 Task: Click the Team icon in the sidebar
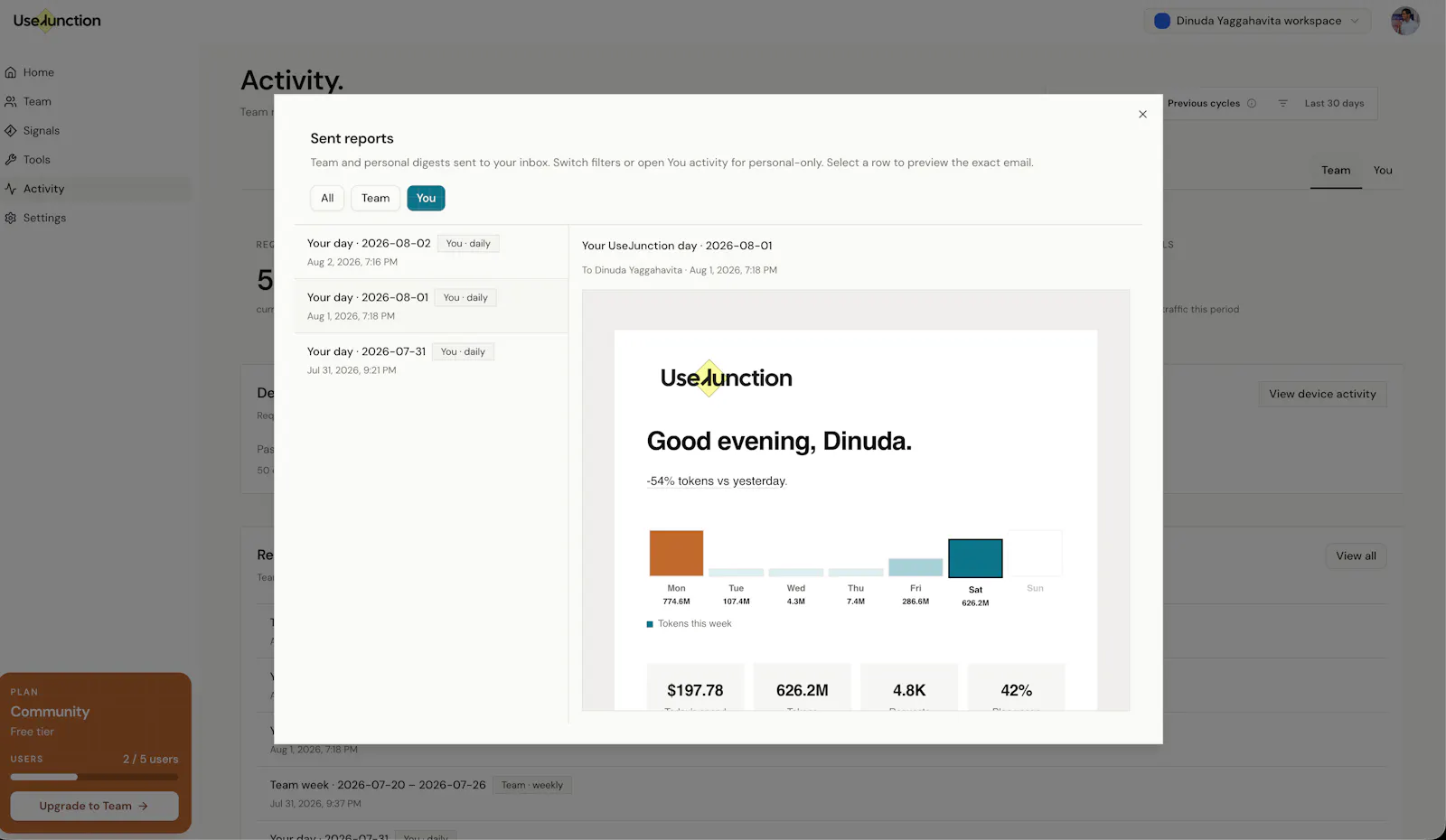click(x=11, y=101)
